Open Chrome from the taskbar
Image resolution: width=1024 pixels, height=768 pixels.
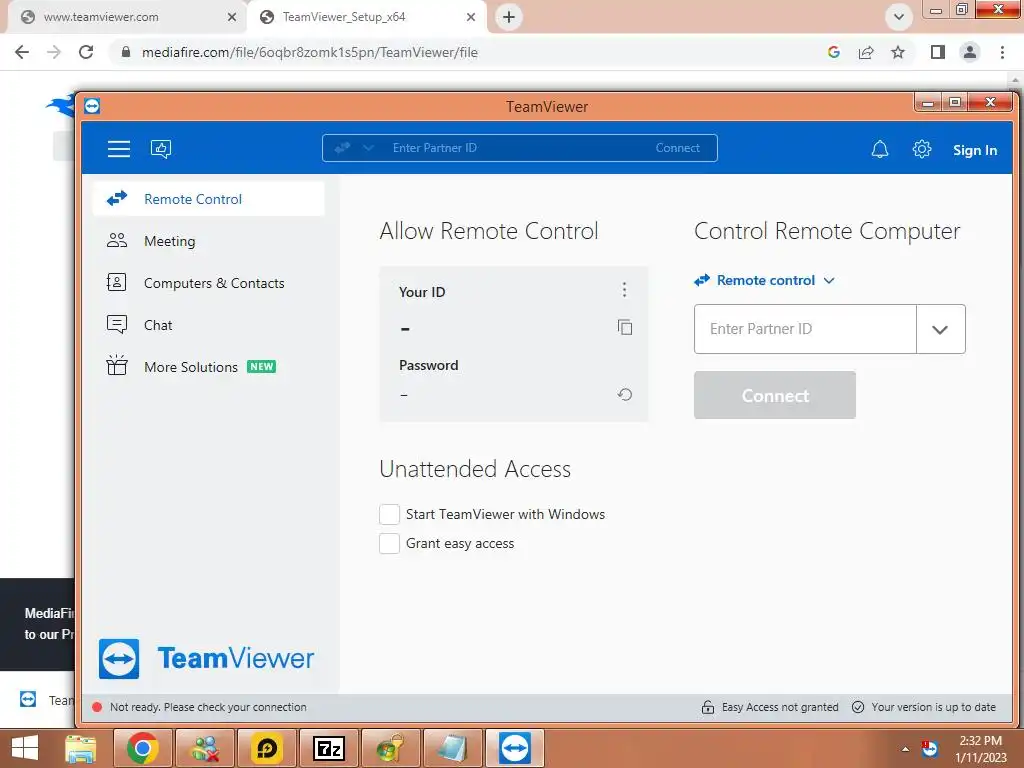[143, 748]
